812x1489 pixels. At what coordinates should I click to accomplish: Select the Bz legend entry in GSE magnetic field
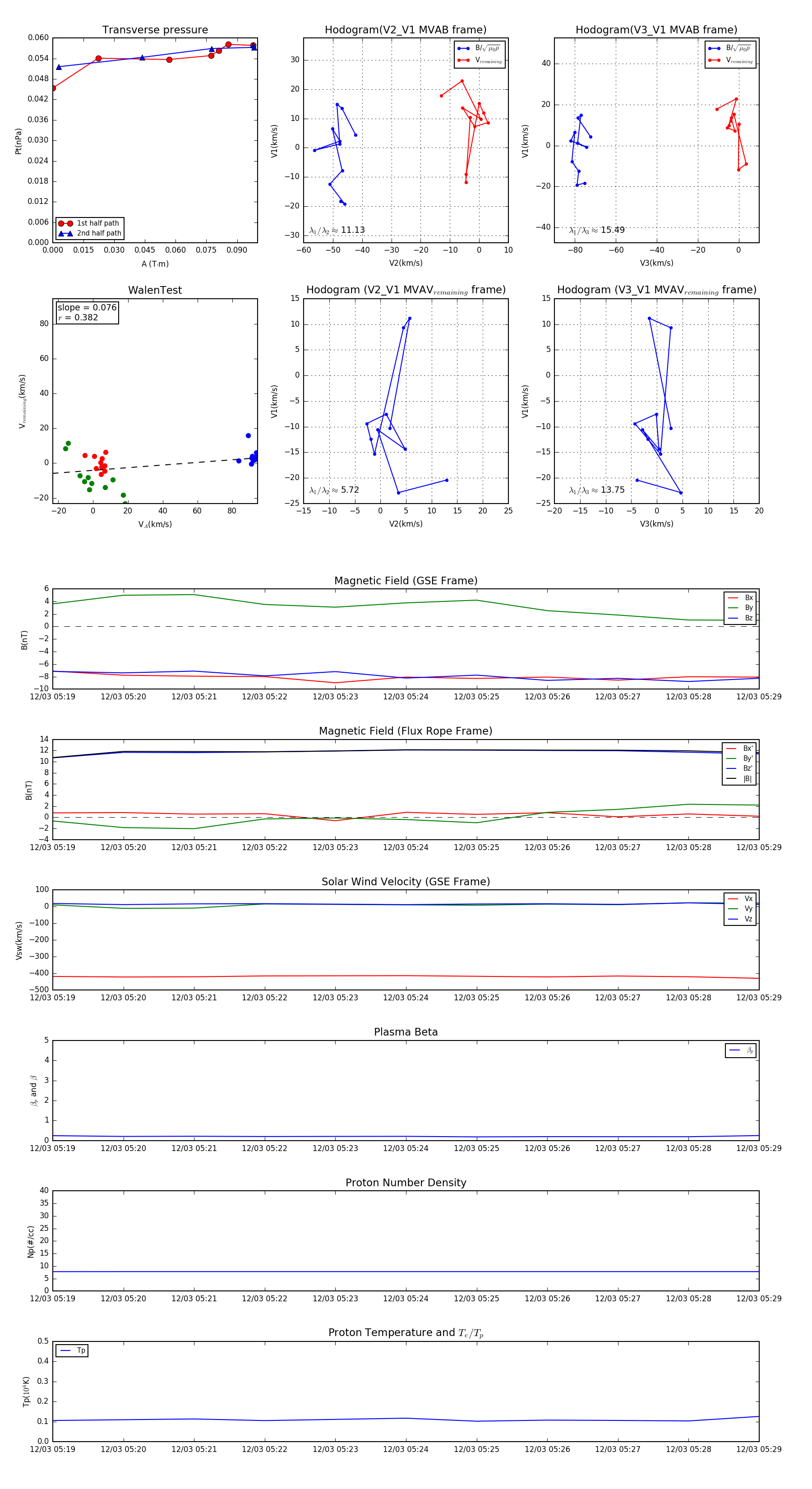click(740, 618)
